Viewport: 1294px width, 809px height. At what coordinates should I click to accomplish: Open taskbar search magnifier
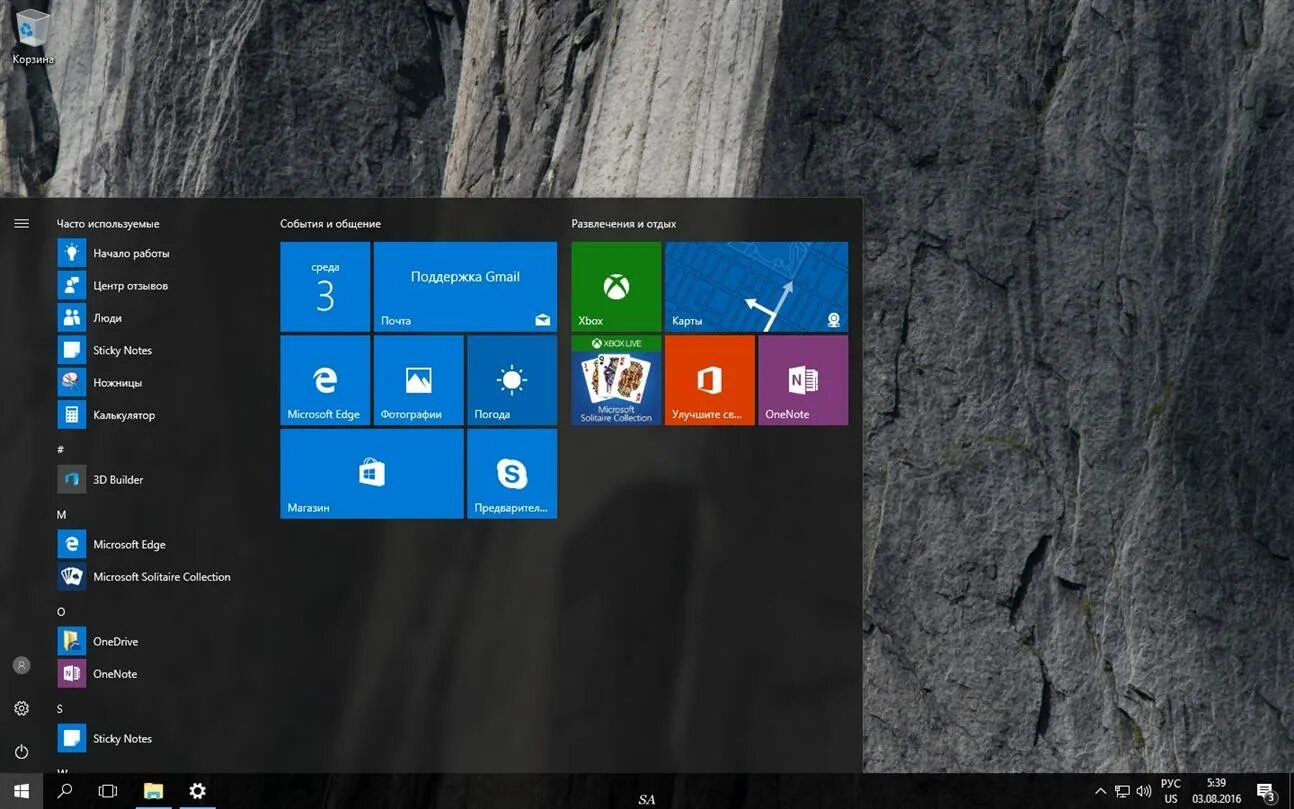click(65, 791)
